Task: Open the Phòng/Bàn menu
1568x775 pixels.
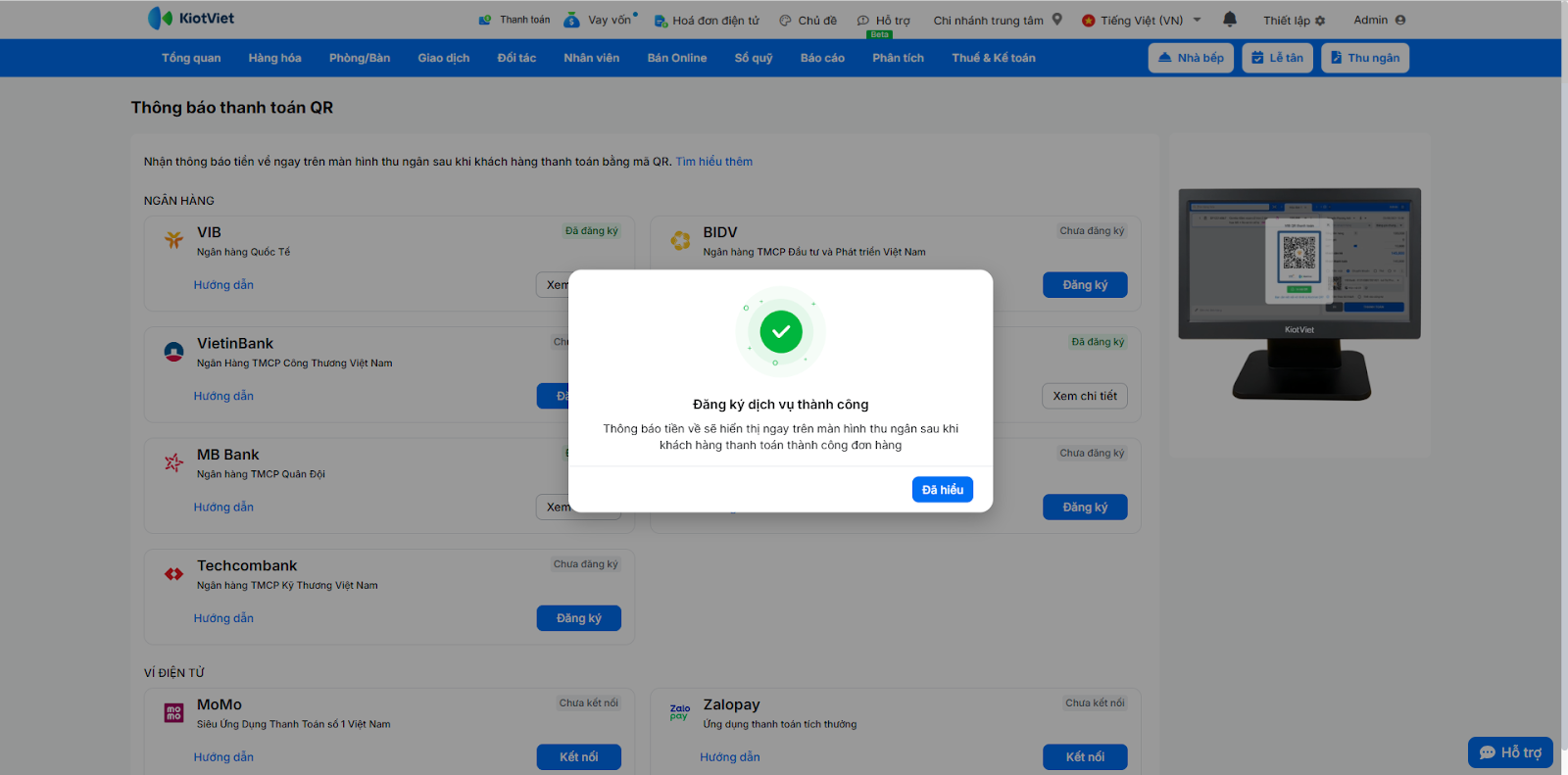Action: pyautogui.click(x=360, y=58)
